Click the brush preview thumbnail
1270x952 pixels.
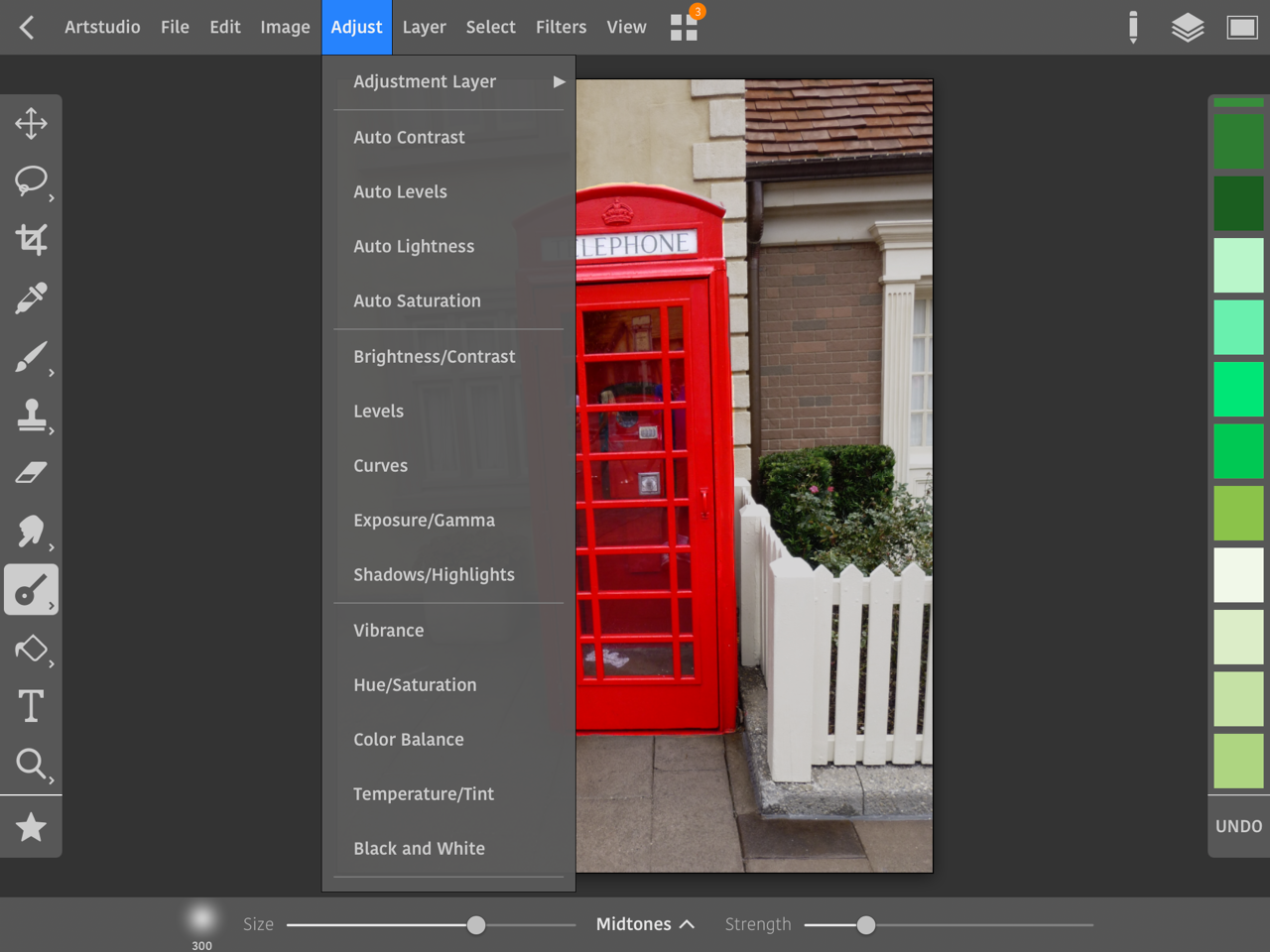click(201, 918)
